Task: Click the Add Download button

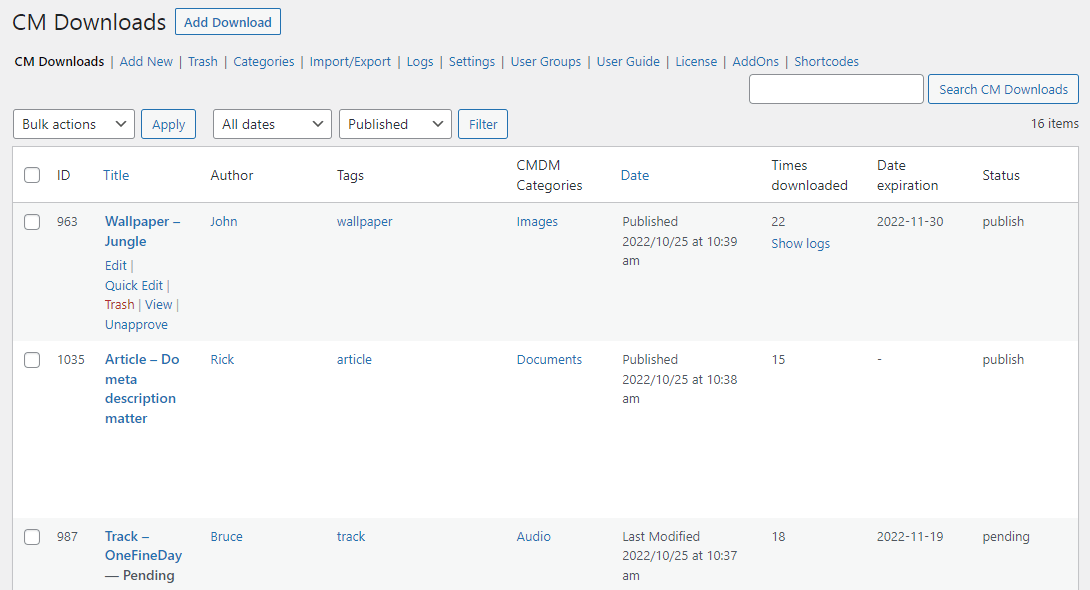Action: 227,22
